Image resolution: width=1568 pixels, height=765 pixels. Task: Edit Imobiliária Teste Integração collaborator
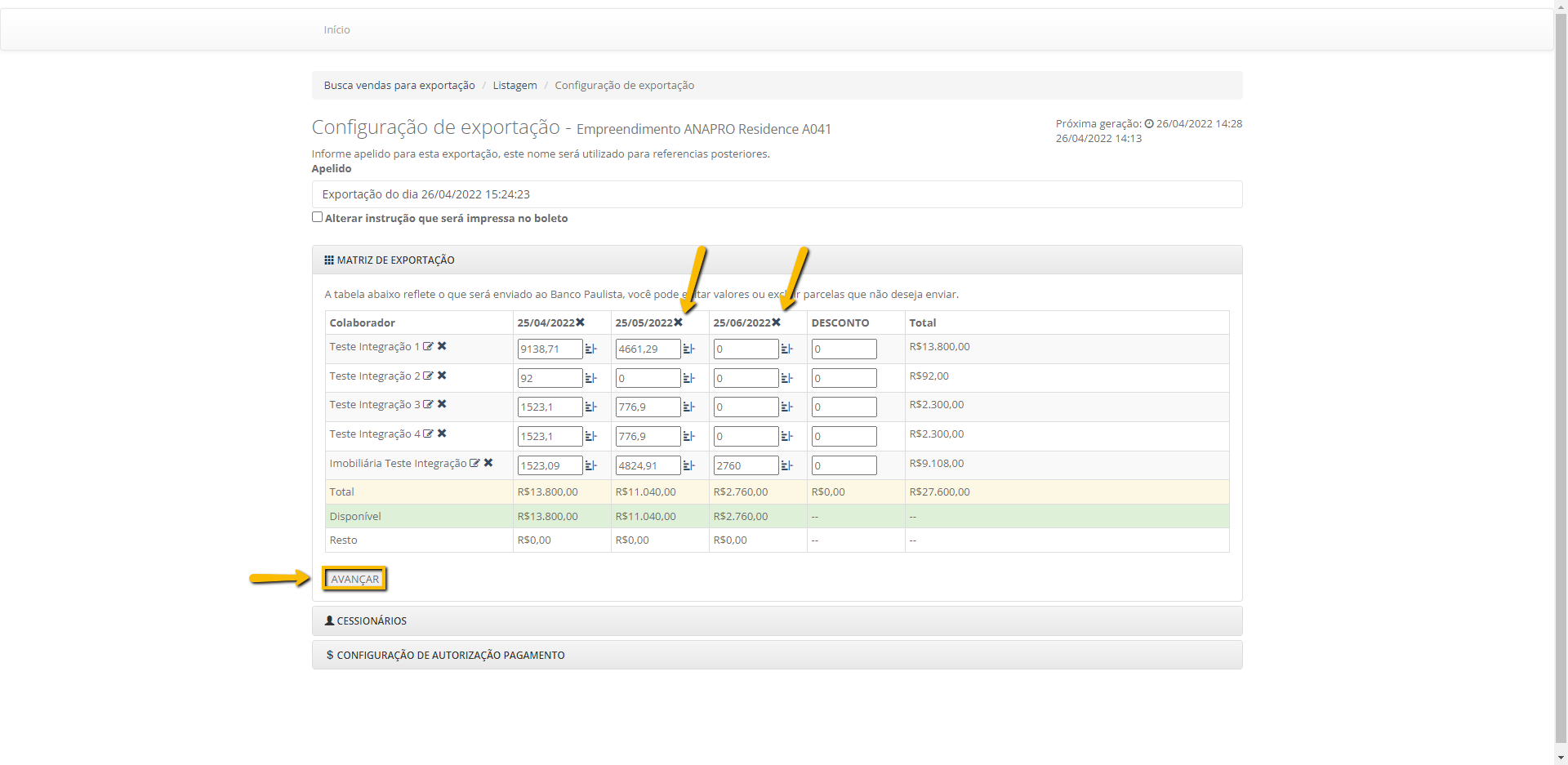[474, 463]
